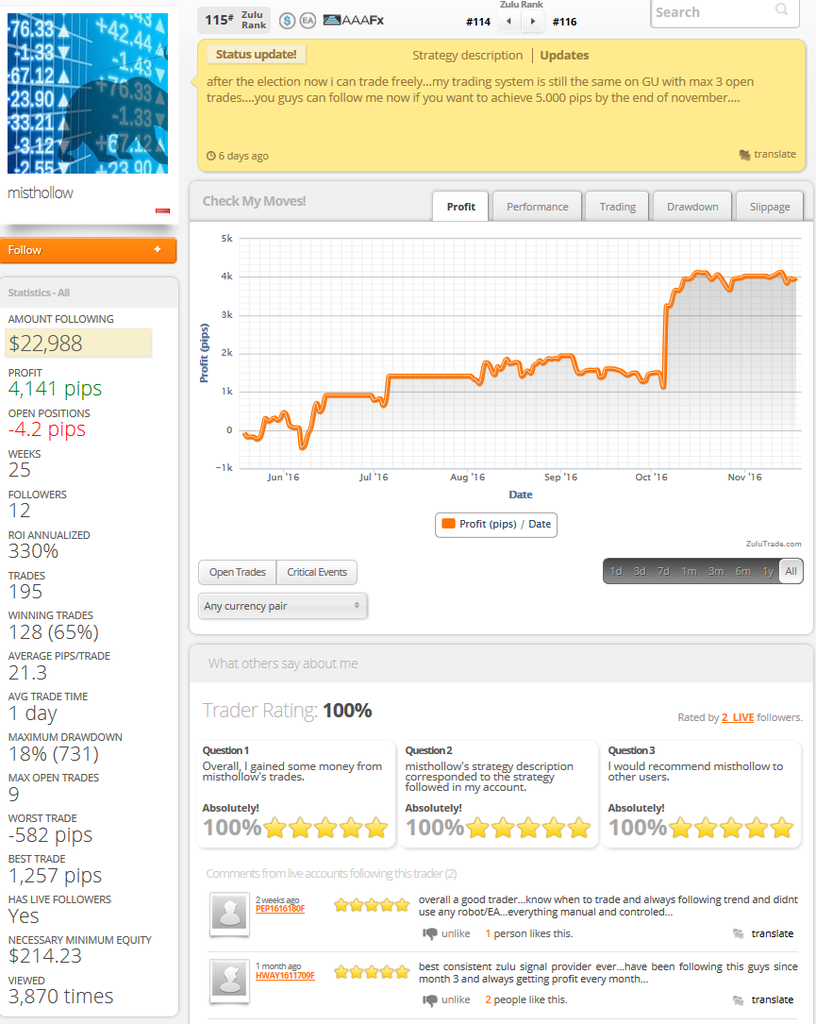816x1024 pixels.
Task: Click the Date entry in the chart legend
Action: [x=539, y=524]
